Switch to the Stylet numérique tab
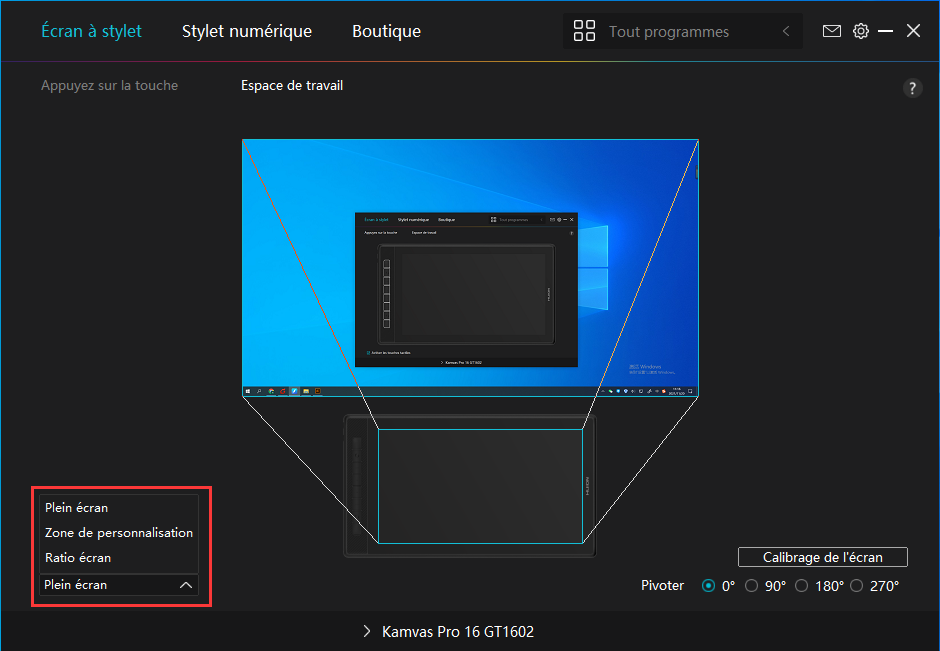The image size is (940, 651). point(246,31)
